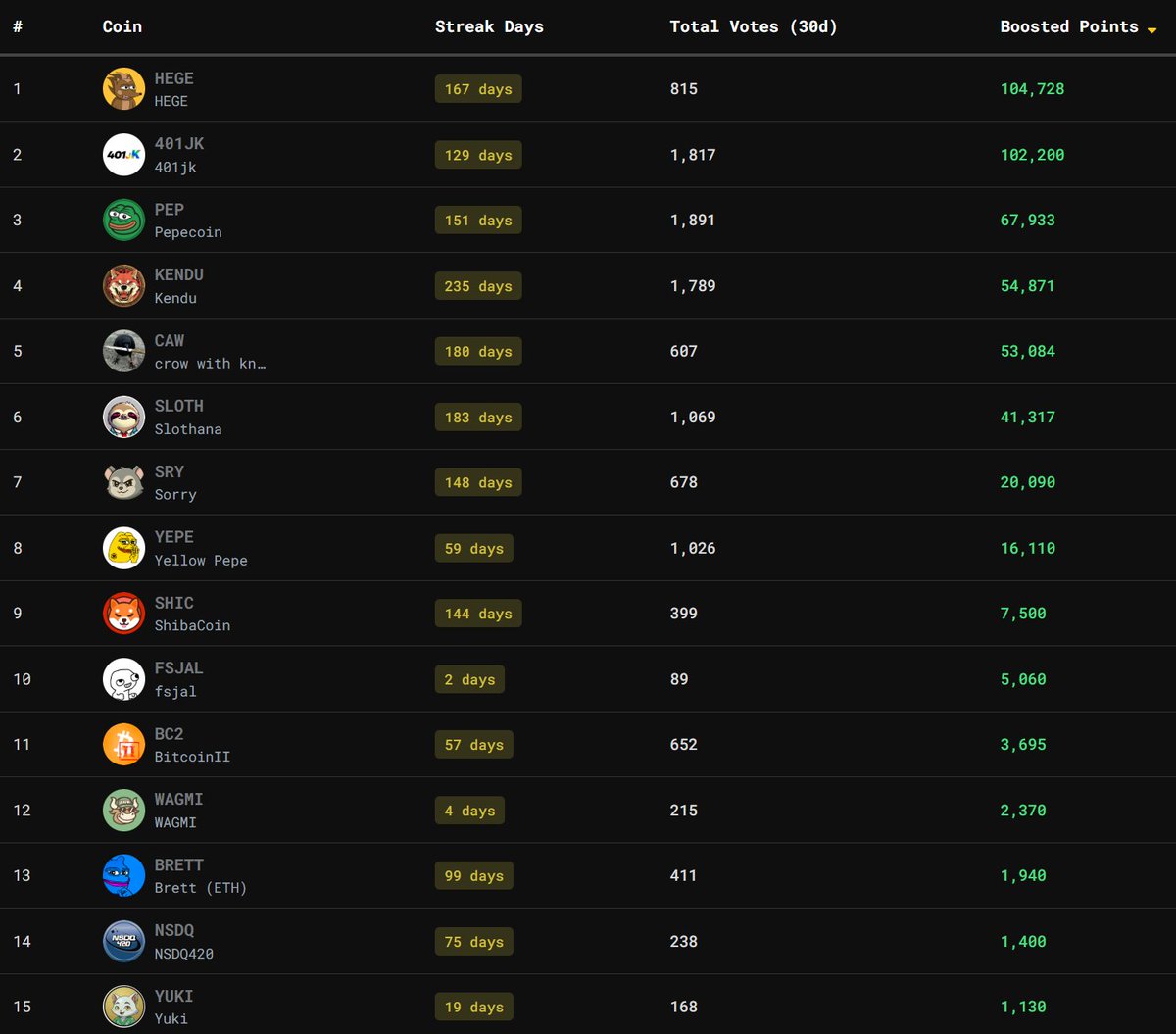Screen dimensions: 1176x1034
Task: Click the Slothana sloth logo
Action: (x=123, y=418)
